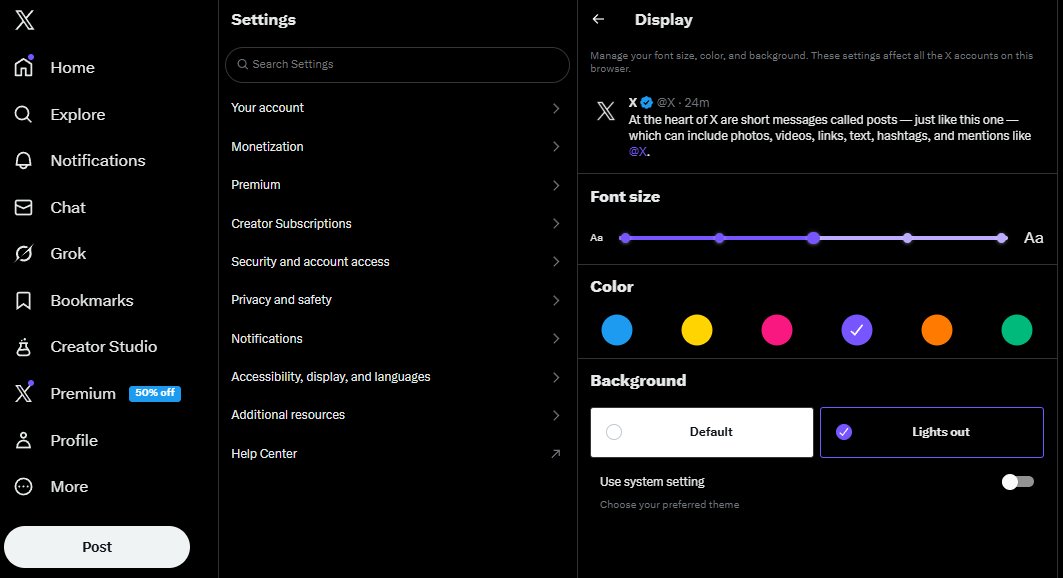Open the Grok icon
Image resolution: width=1063 pixels, height=578 pixels.
point(23,253)
